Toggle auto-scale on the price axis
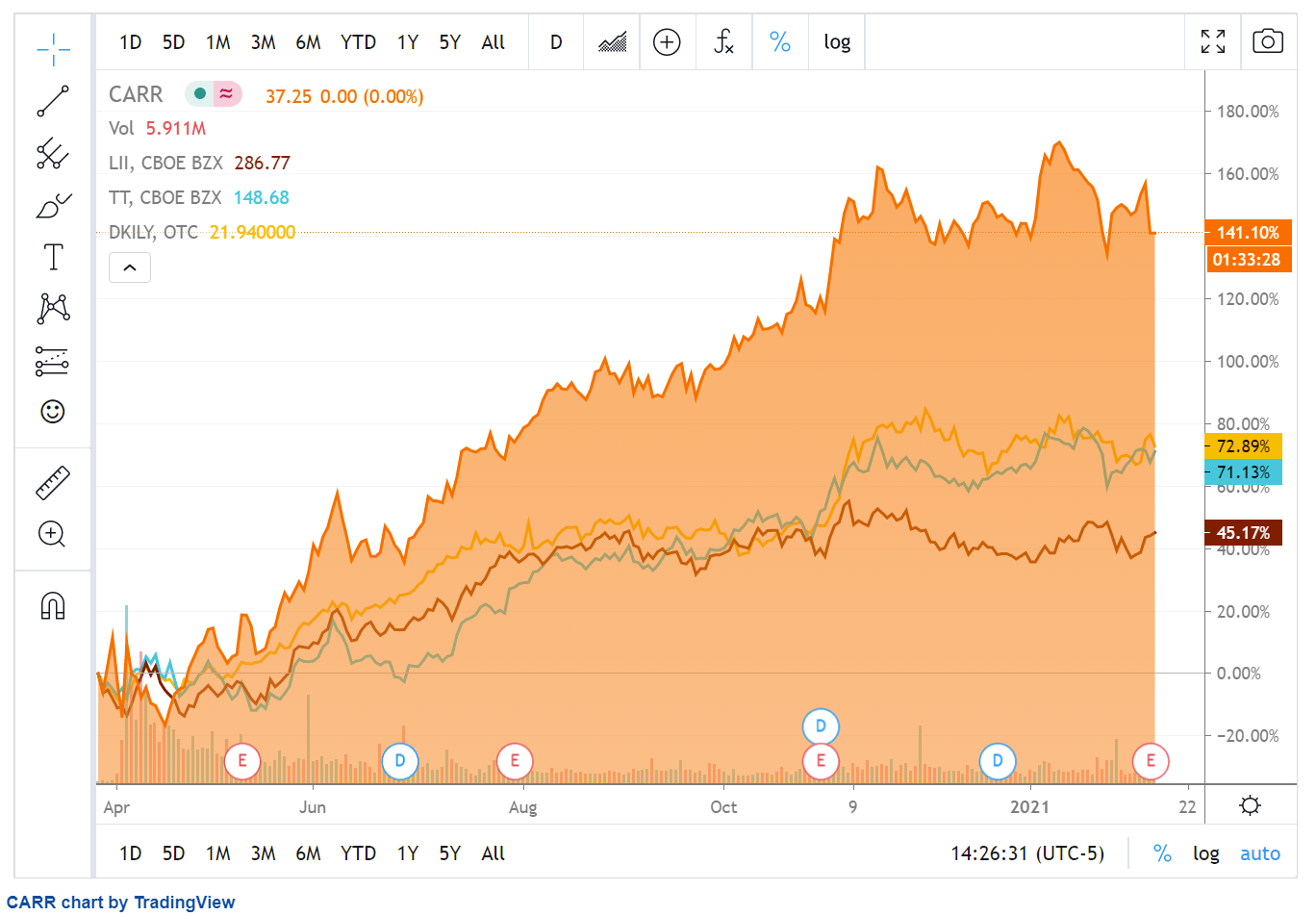Viewport: 1316px width, 916px height. (1259, 853)
